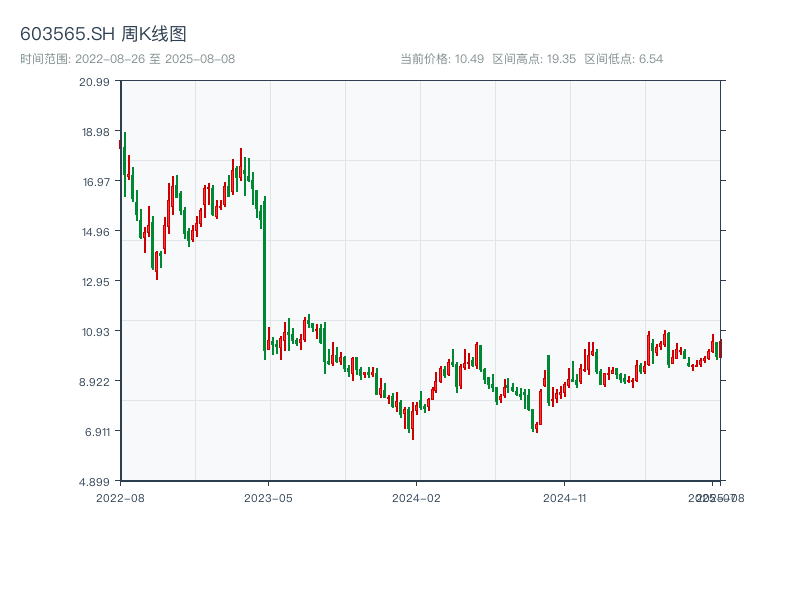The height and width of the screenshot is (600, 800).
Task: Select the 2023-05 x-axis date label
Action: tap(268, 497)
